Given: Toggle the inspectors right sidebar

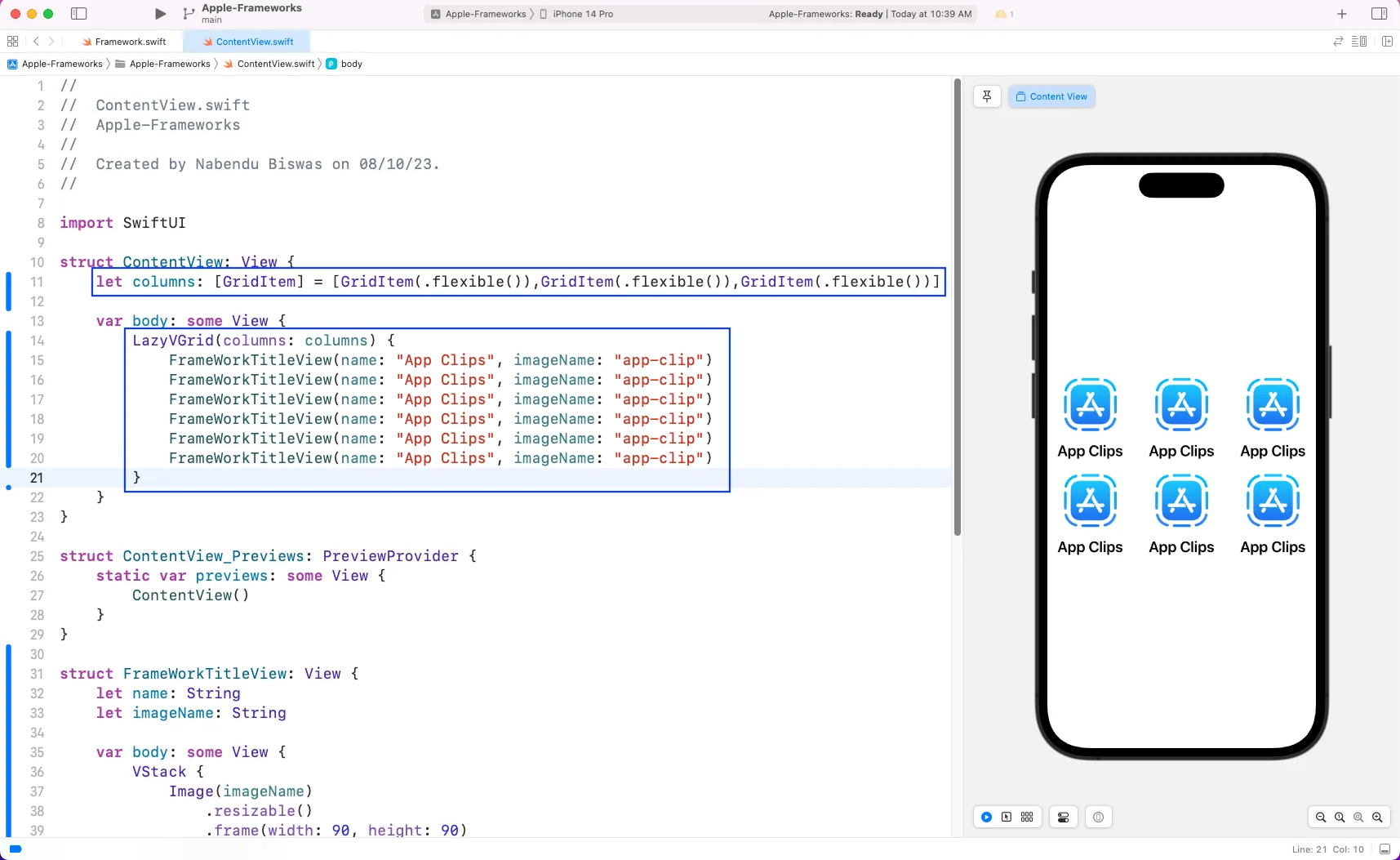Looking at the screenshot, I should [1379, 14].
